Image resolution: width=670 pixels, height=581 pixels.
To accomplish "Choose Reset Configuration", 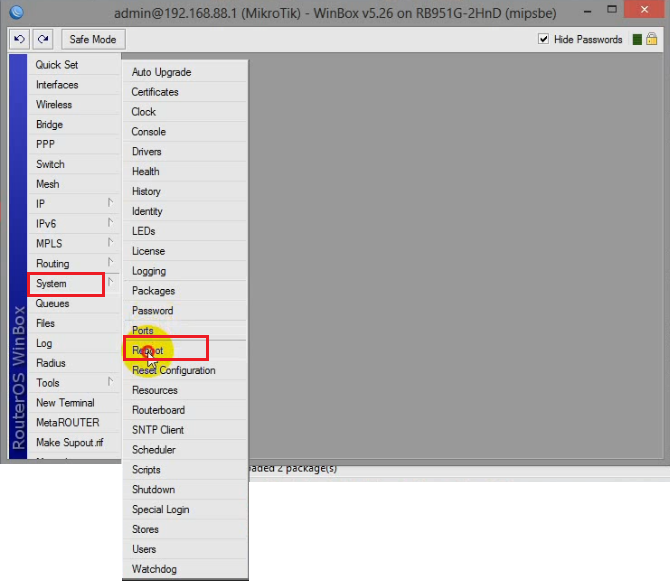I will (x=185, y=370).
